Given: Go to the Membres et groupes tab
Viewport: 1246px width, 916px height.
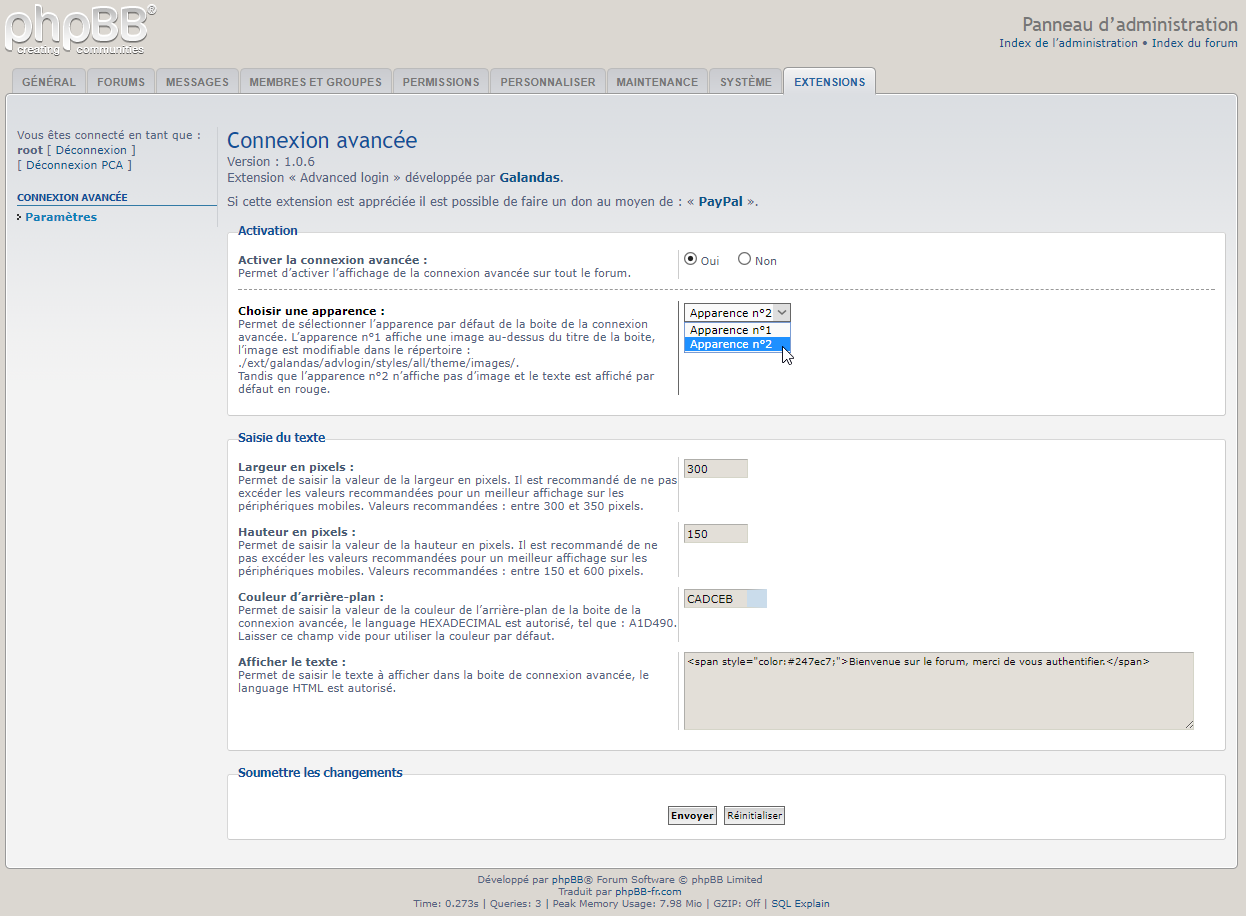Looking at the screenshot, I should click(315, 82).
